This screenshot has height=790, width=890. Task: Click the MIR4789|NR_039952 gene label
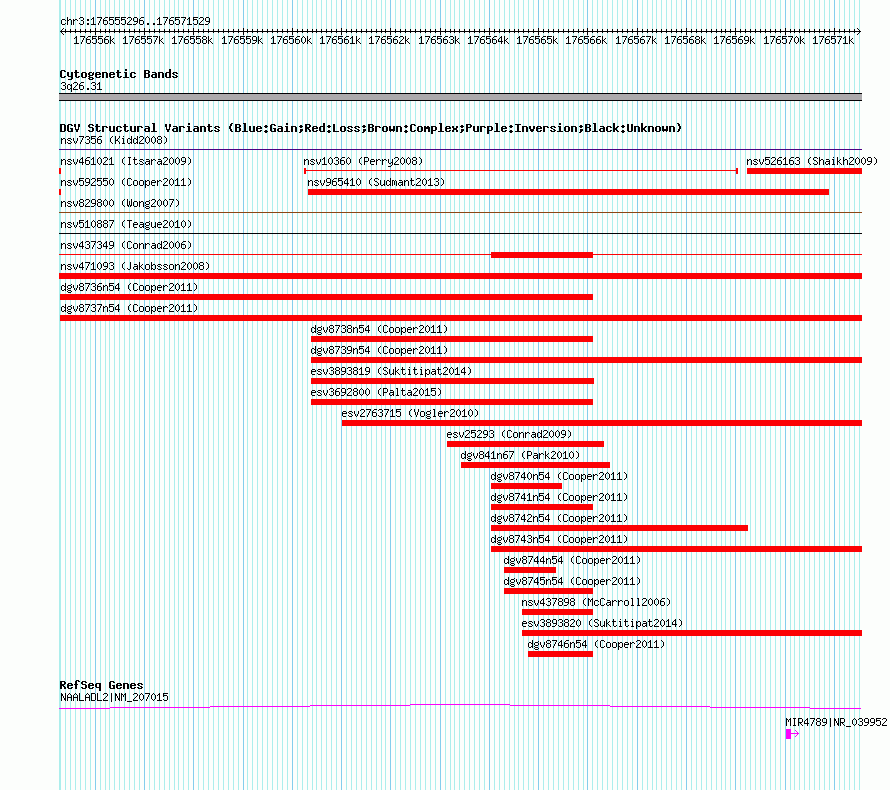click(836, 722)
